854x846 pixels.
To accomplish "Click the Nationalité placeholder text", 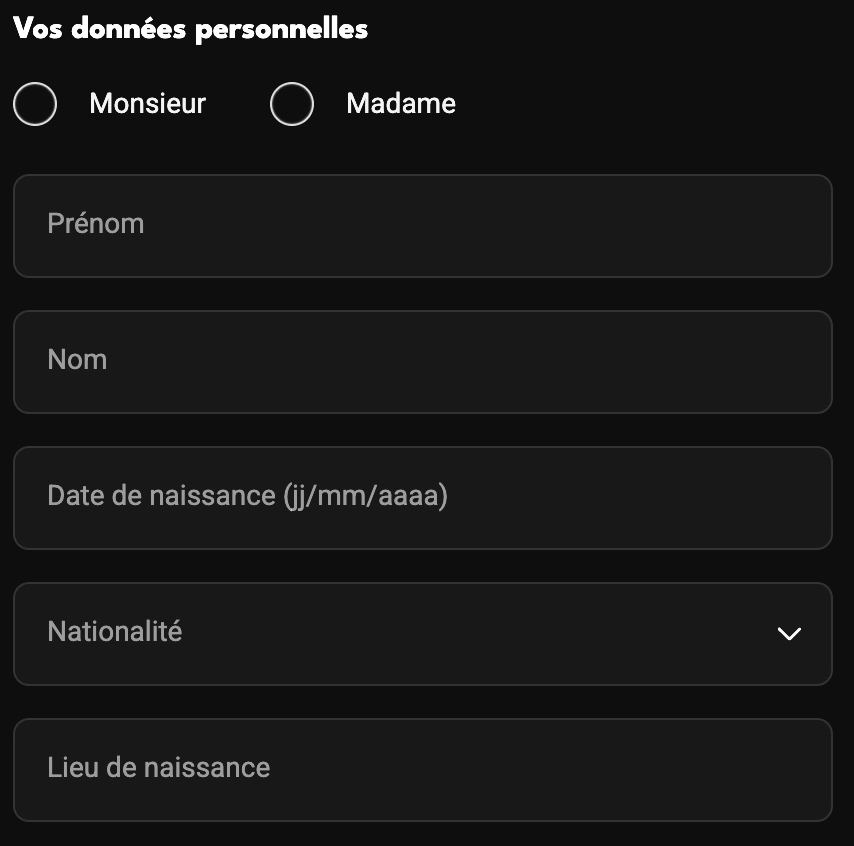I will [115, 631].
